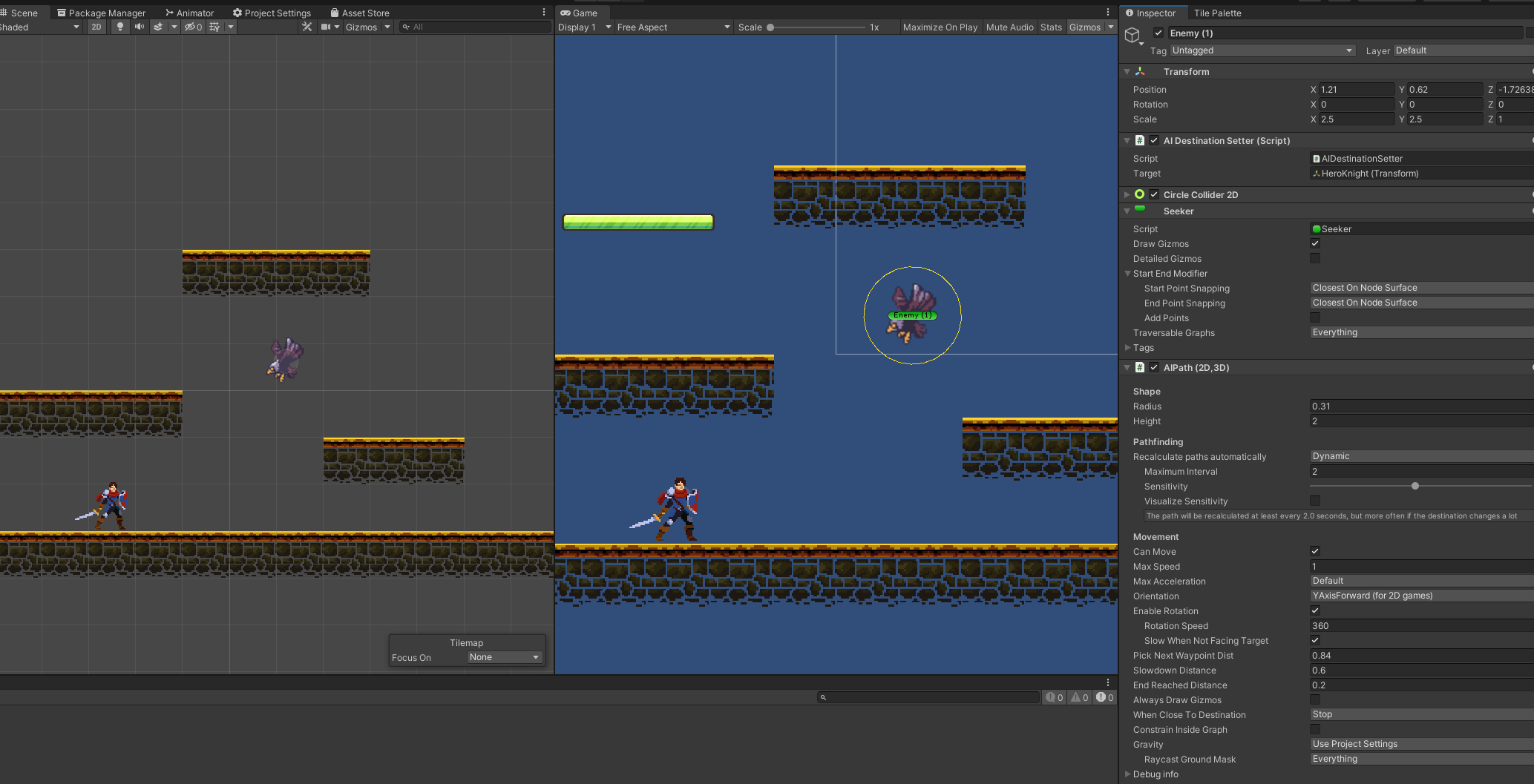Open the Tag Untagged dropdown

click(x=1262, y=50)
